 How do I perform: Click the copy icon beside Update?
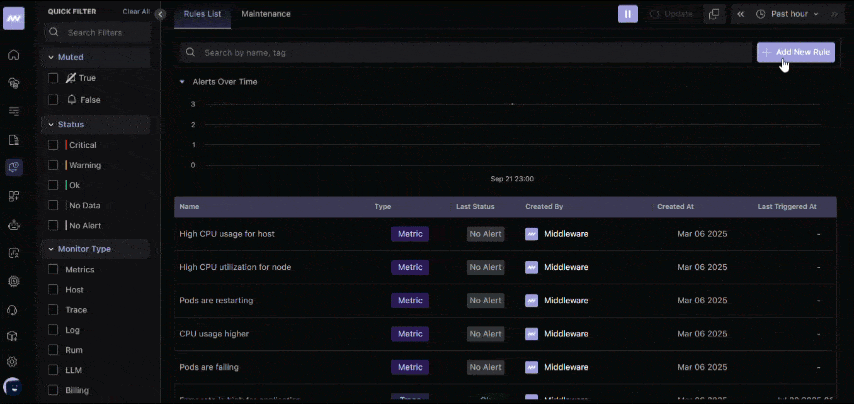point(713,14)
